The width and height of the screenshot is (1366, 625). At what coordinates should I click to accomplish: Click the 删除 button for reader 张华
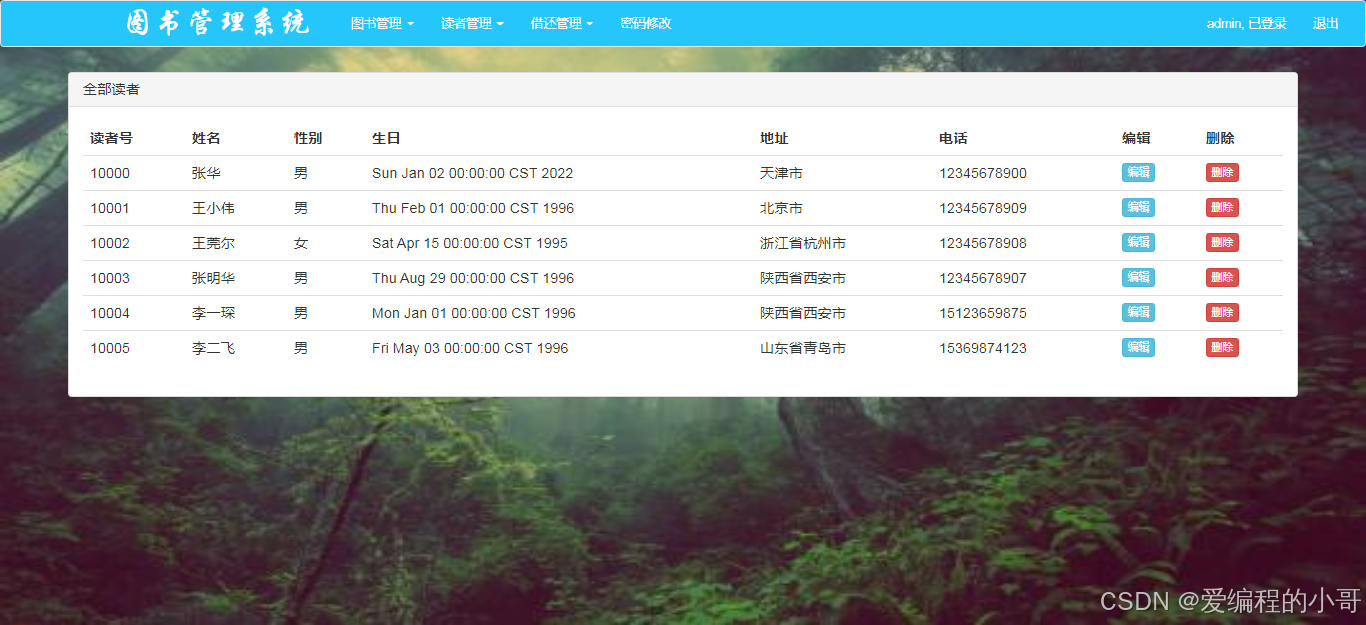coord(1221,172)
